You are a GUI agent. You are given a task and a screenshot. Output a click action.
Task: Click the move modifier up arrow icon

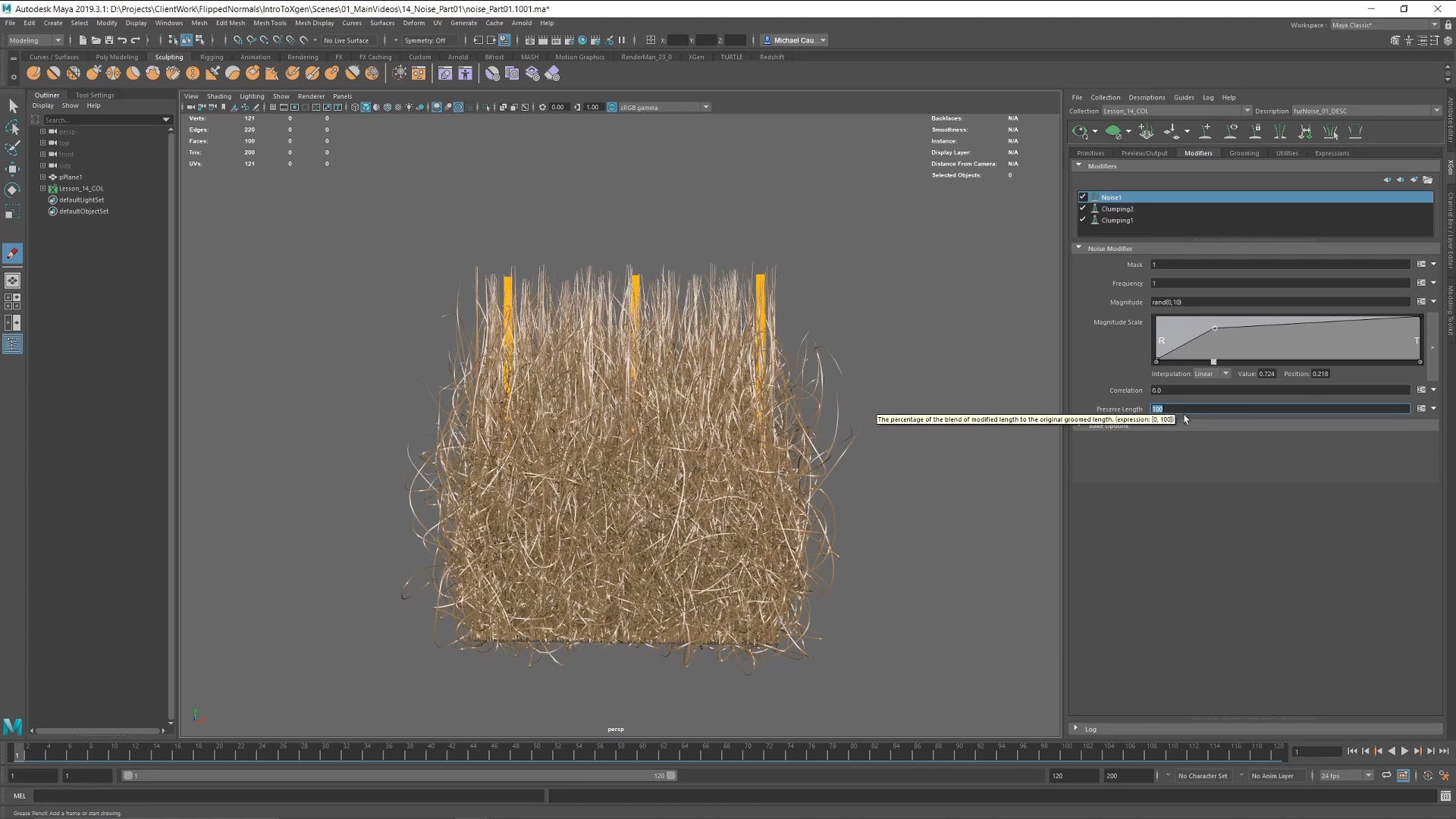1387,180
